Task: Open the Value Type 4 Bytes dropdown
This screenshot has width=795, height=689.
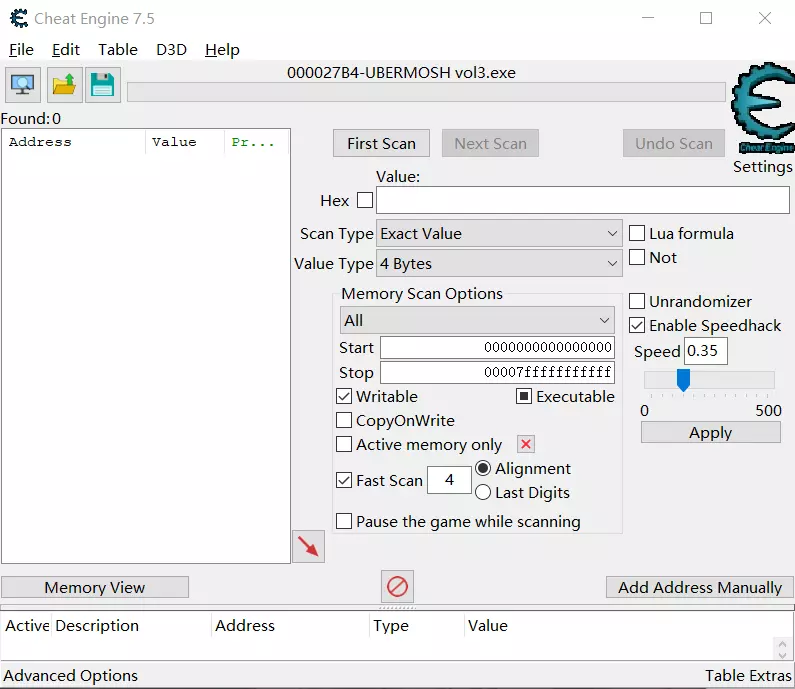Action: pyautogui.click(x=499, y=263)
